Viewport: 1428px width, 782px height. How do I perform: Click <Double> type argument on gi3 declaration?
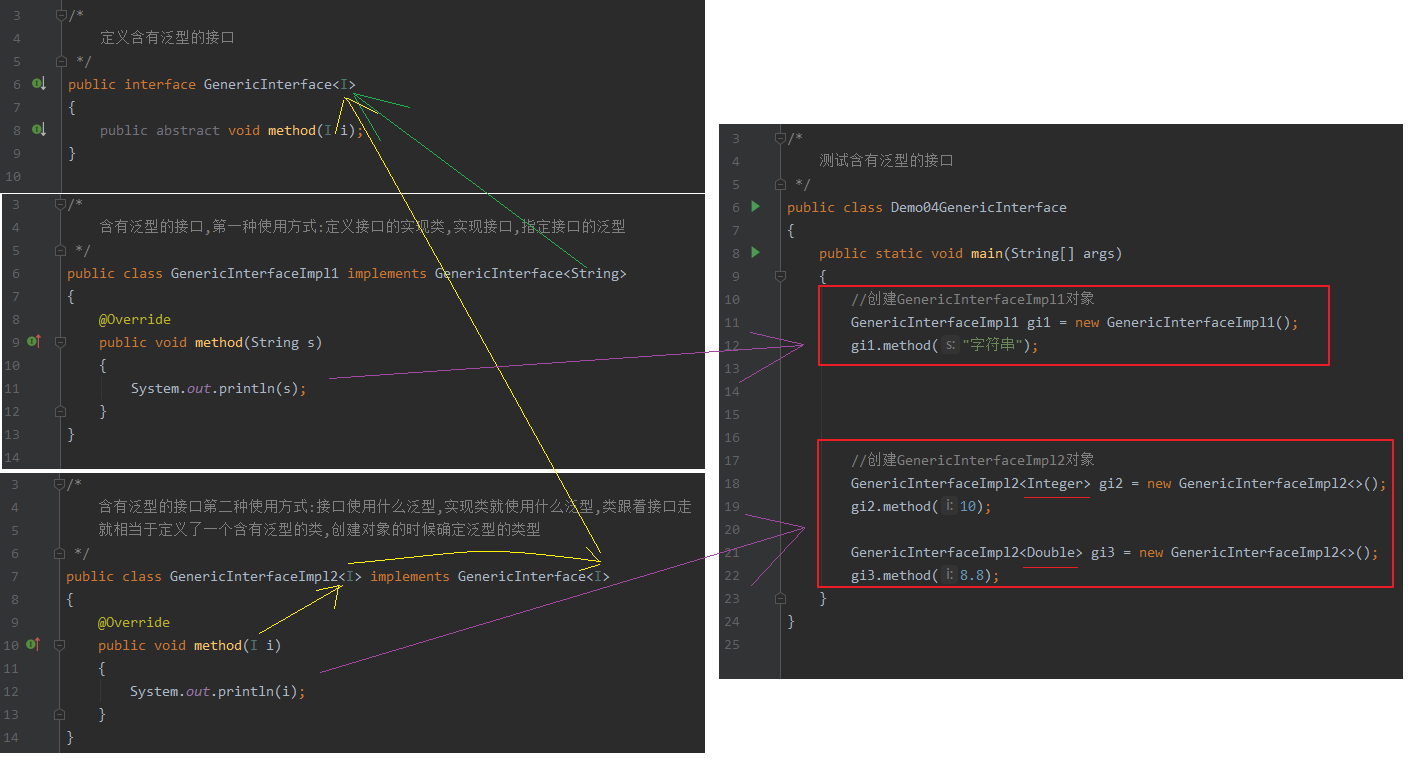coord(1051,552)
